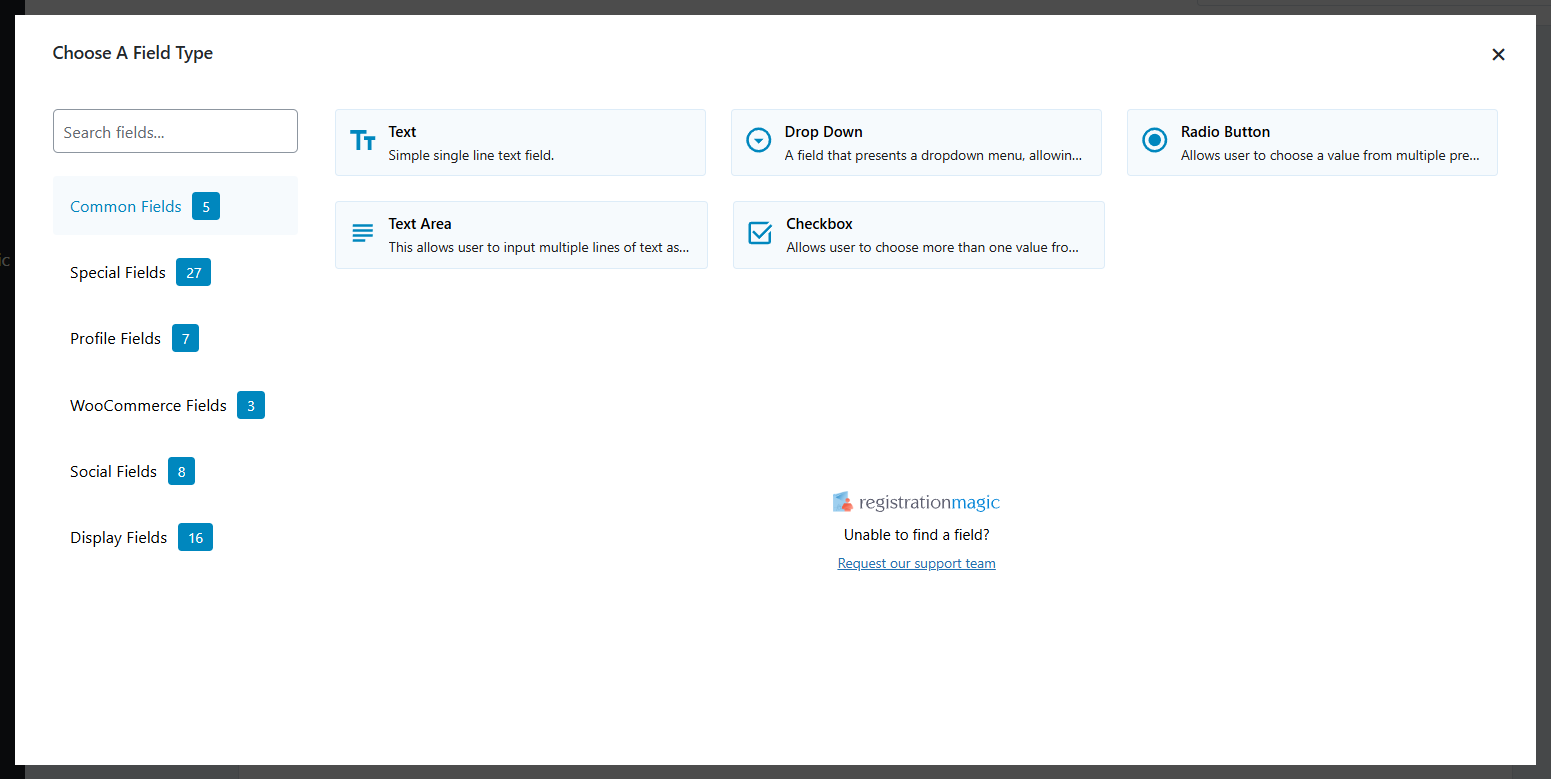Click the Text Area lines icon
This screenshot has height=779, width=1551.
pyautogui.click(x=363, y=233)
